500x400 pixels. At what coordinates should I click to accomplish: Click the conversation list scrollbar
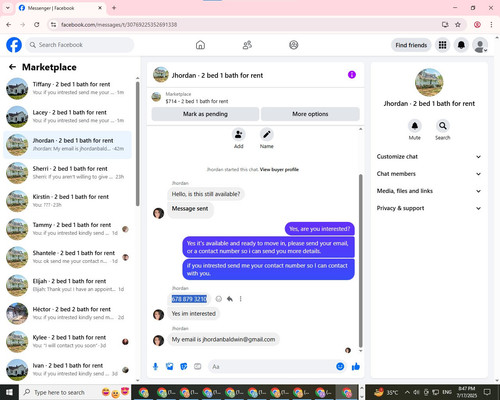(137, 143)
